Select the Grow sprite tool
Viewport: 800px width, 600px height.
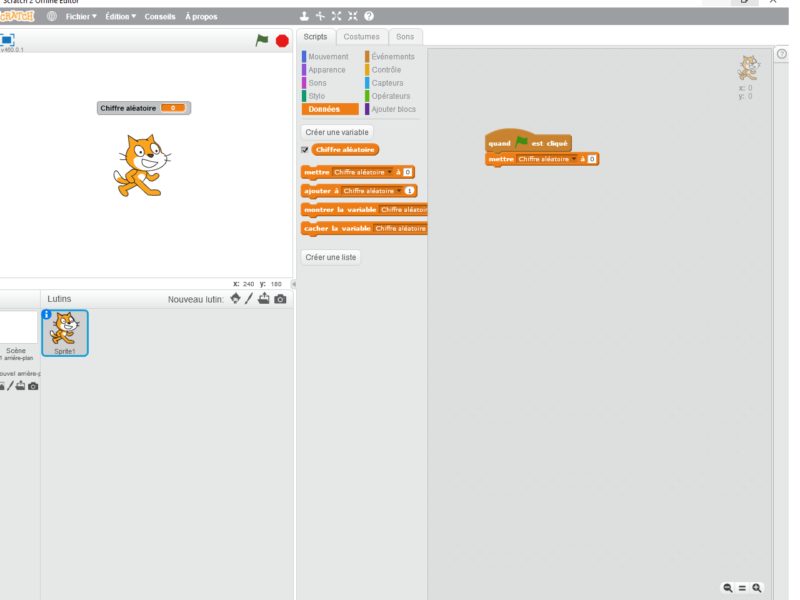(x=336, y=16)
